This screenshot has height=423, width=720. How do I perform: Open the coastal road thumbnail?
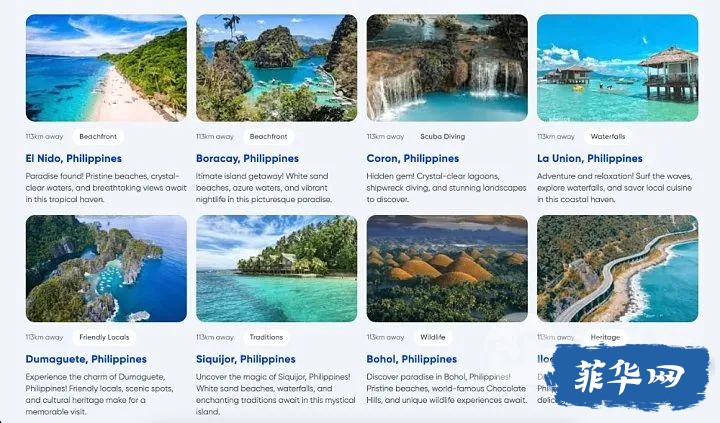tap(618, 269)
